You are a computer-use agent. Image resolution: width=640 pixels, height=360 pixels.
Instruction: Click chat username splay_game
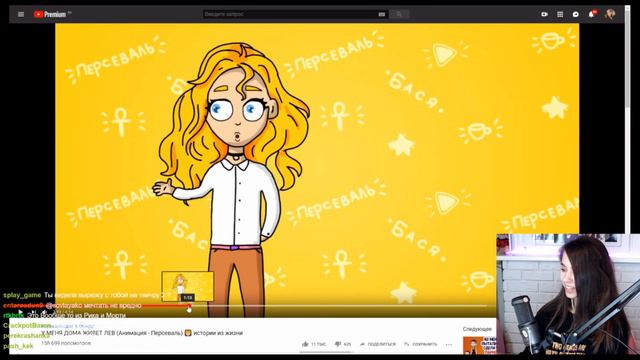(x=22, y=295)
